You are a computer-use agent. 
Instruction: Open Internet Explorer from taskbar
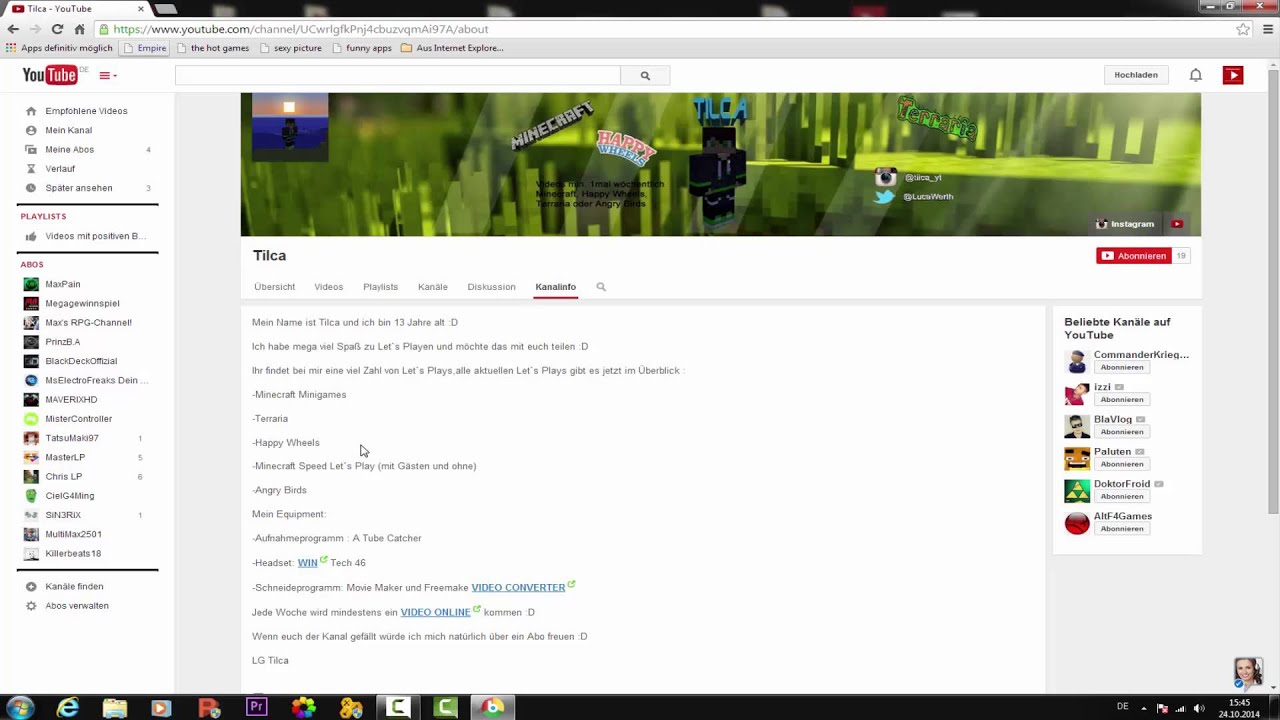(68, 707)
